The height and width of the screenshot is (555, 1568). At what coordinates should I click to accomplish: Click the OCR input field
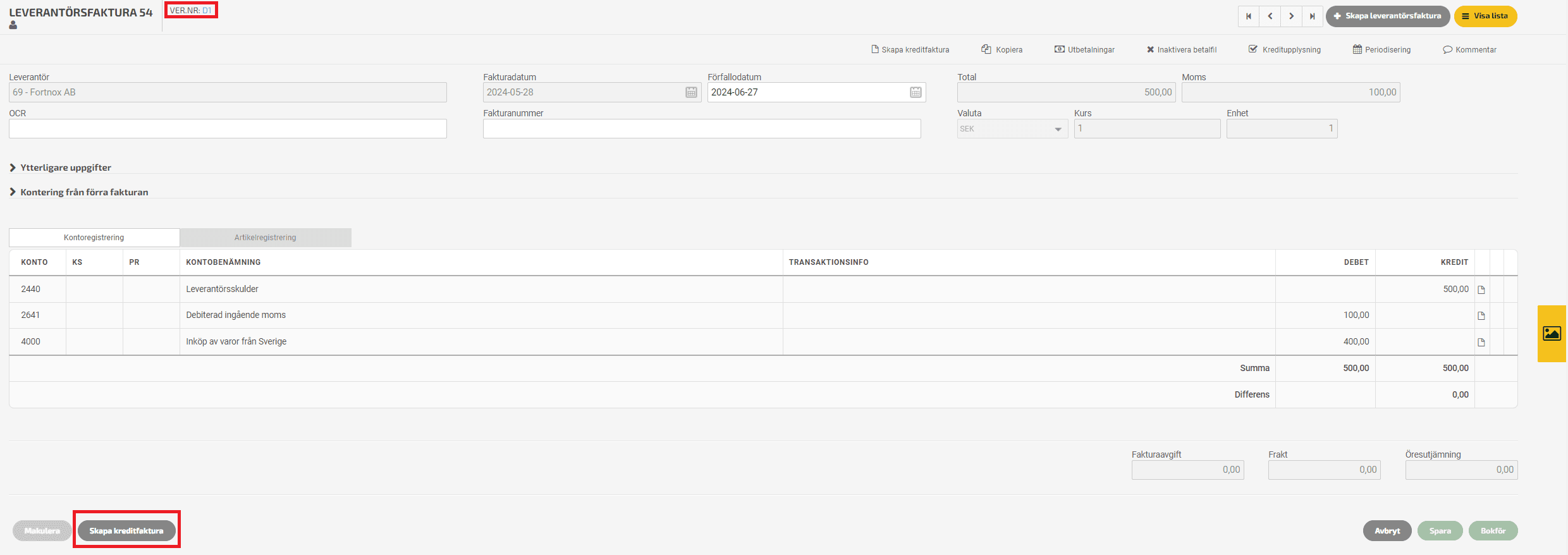coord(228,129)
